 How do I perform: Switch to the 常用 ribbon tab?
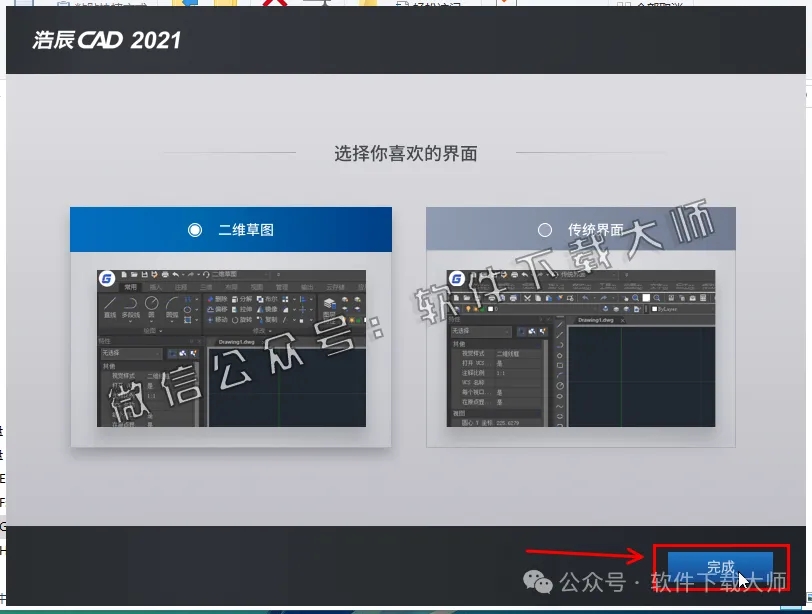pos(130,285)
